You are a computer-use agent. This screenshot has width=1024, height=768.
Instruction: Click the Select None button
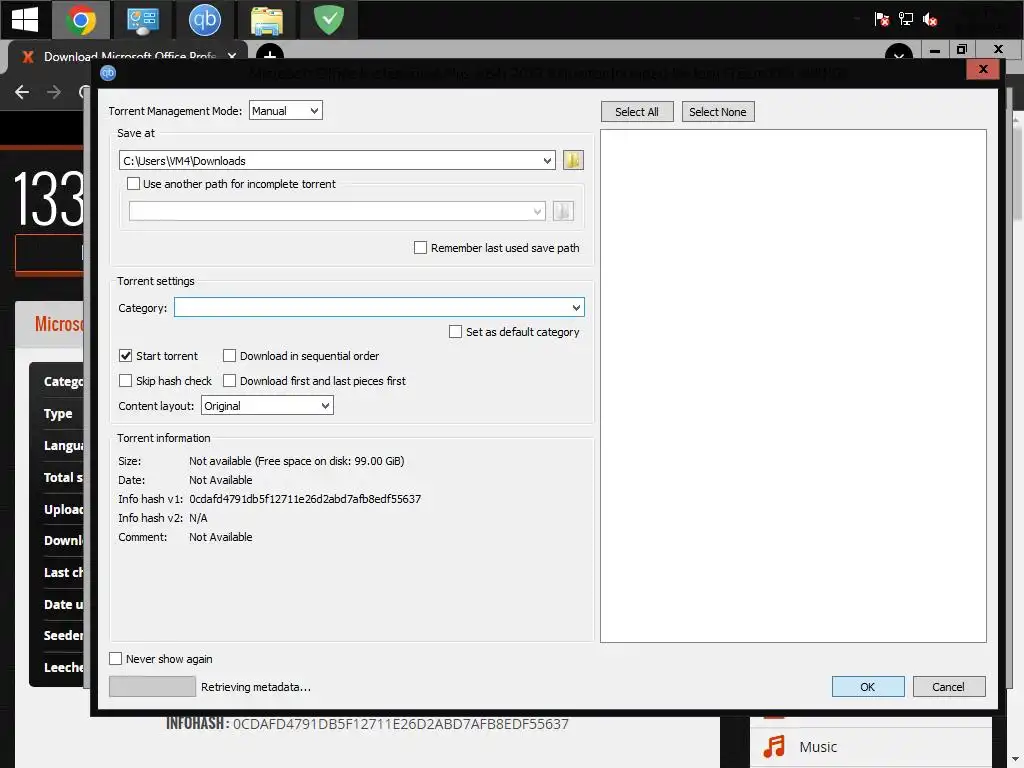coord(718,112)
